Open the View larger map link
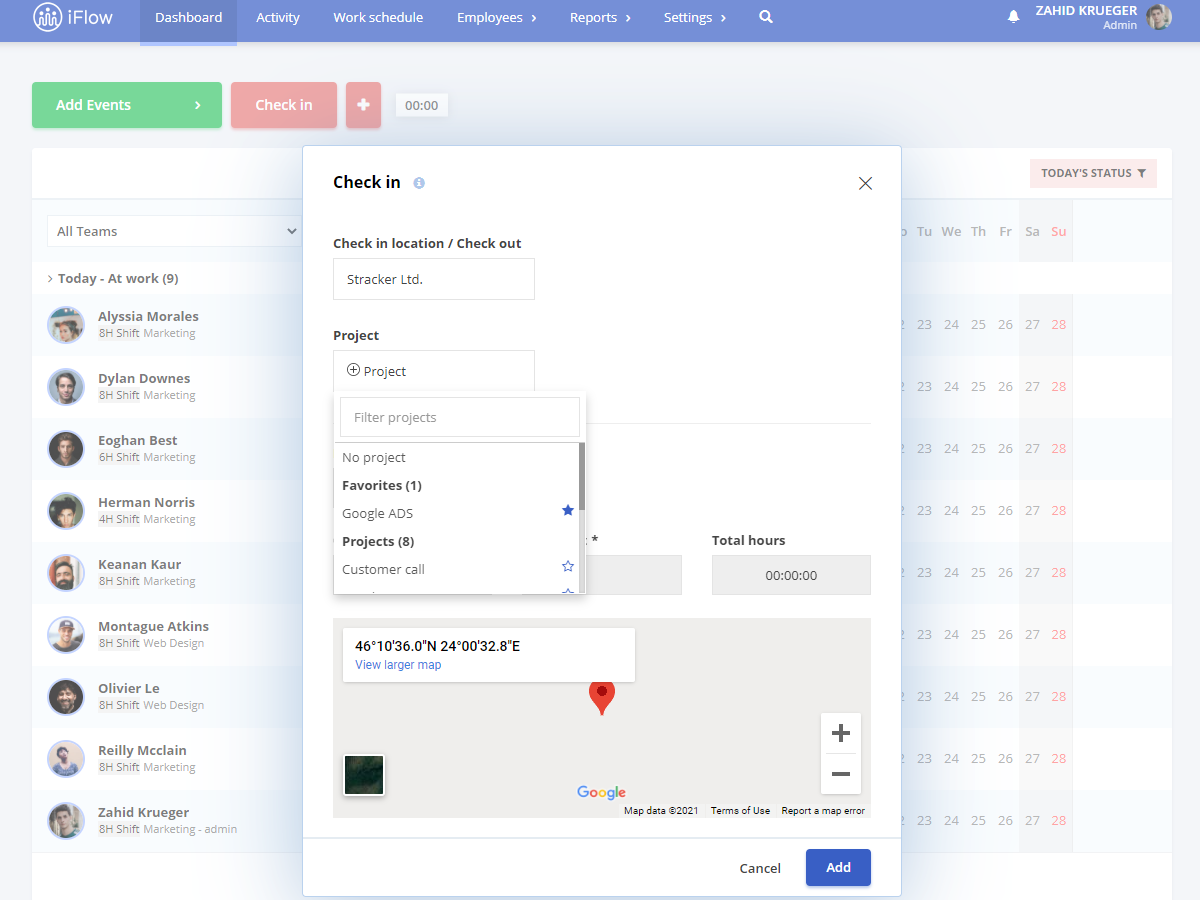 tap(398, 665)
